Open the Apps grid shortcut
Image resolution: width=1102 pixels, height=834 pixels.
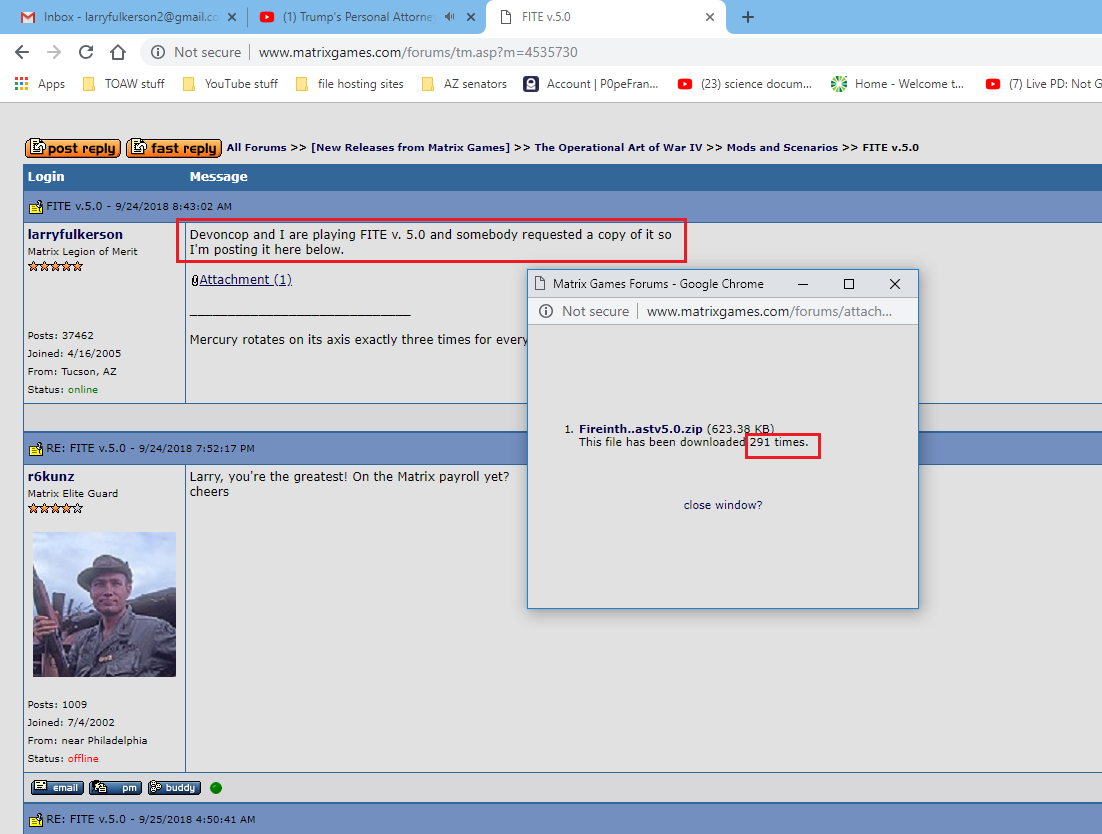click(40, 84)
